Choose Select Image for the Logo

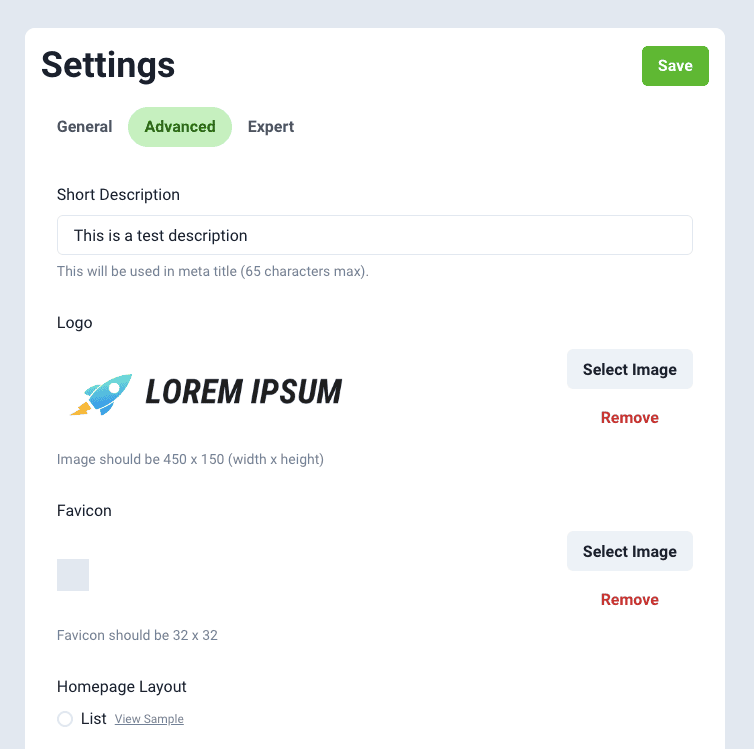tap(630, 370)
